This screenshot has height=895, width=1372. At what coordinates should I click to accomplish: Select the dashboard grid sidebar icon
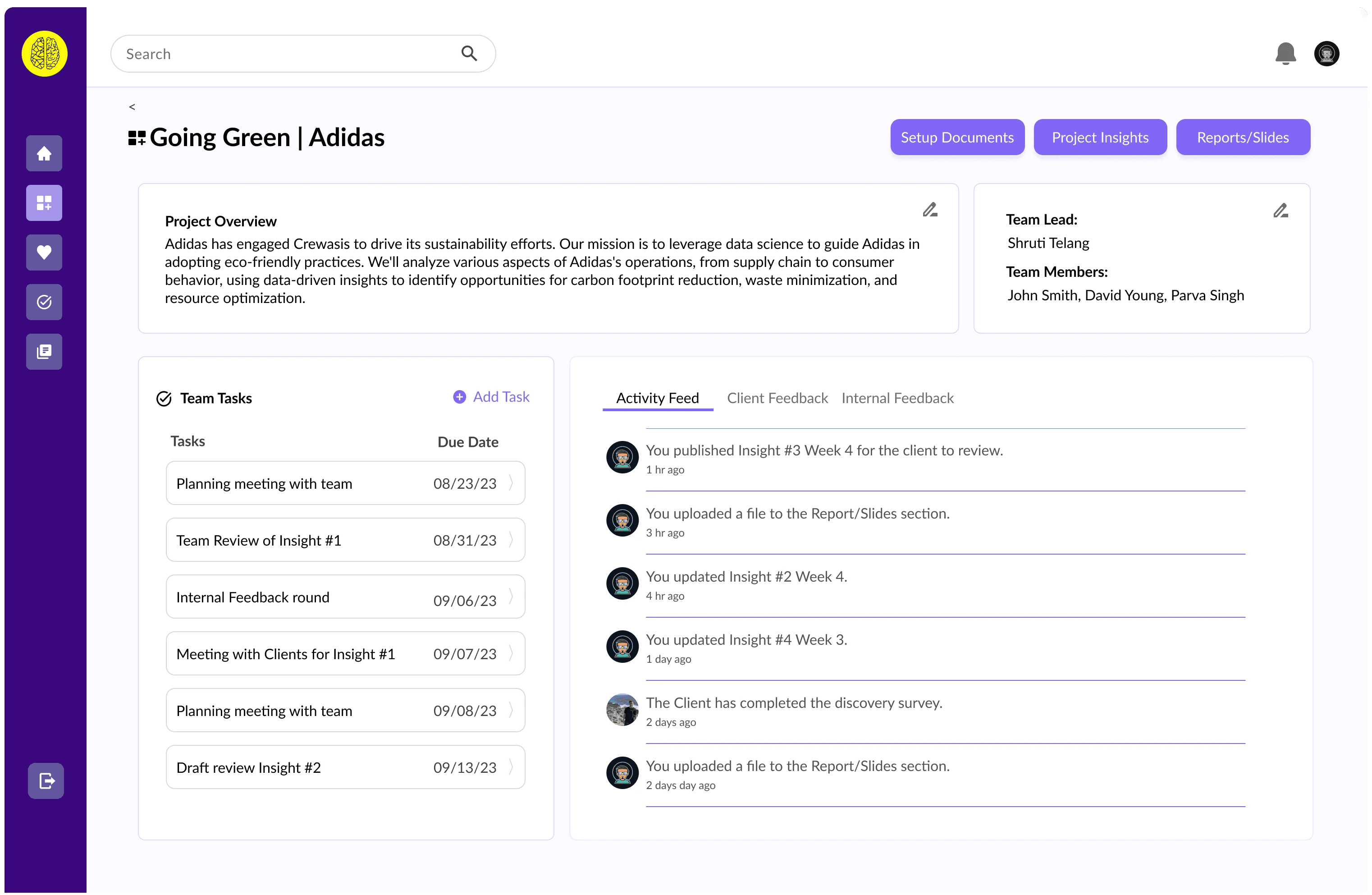[44, 203]
